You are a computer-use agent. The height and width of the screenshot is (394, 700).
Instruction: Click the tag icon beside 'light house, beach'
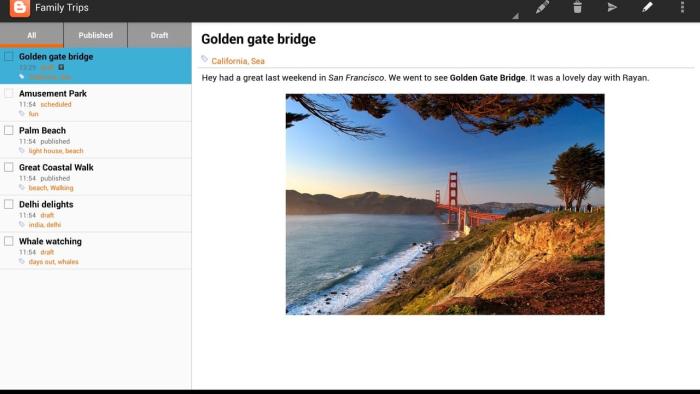(x=21, y=150)
